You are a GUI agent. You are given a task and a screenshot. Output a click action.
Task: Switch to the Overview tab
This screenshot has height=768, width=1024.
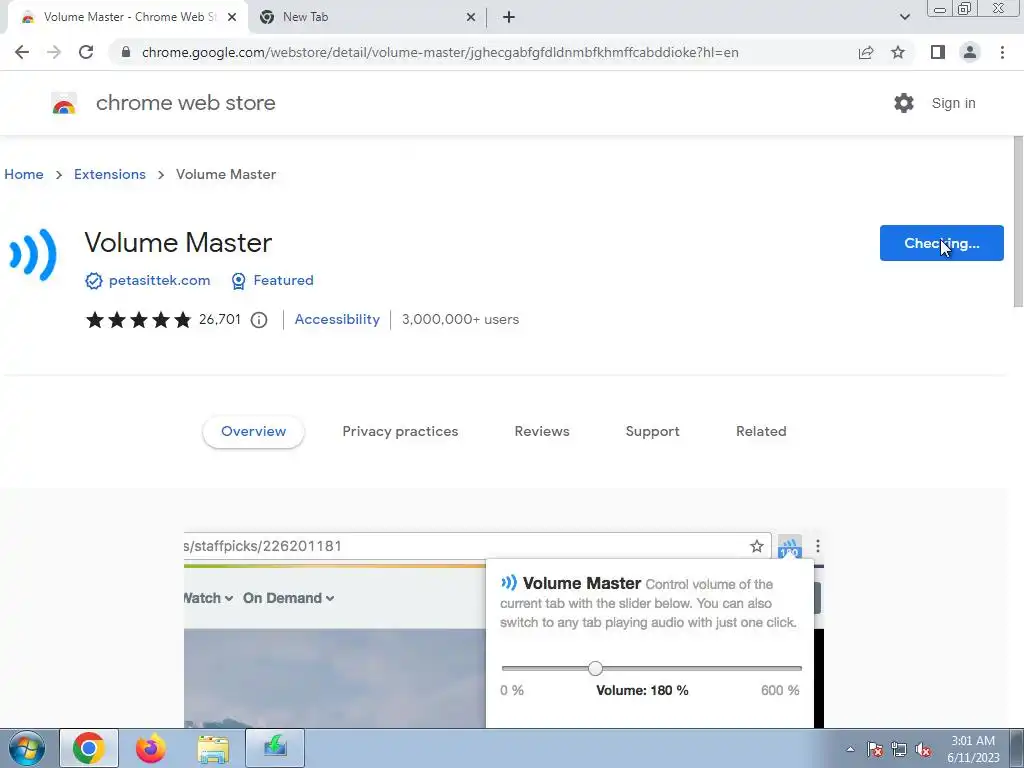tap(253, 432)
